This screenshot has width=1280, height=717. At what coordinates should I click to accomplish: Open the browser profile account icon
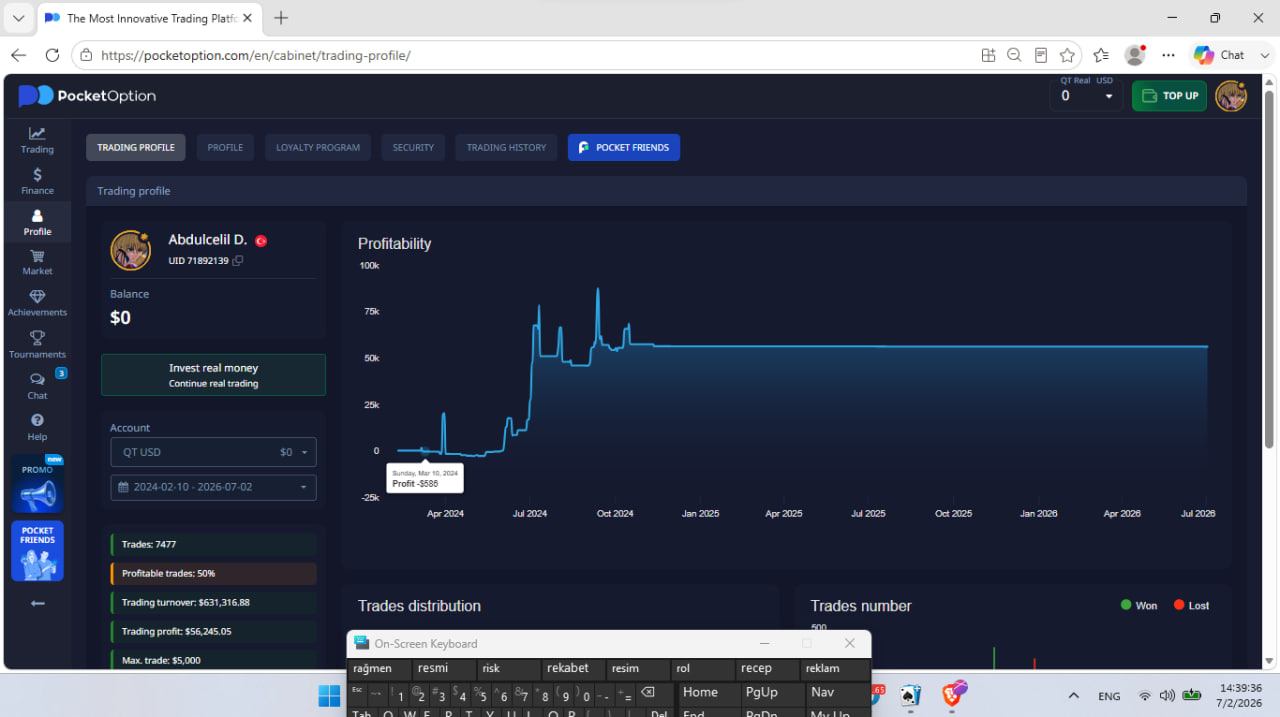coord(1135,55)
